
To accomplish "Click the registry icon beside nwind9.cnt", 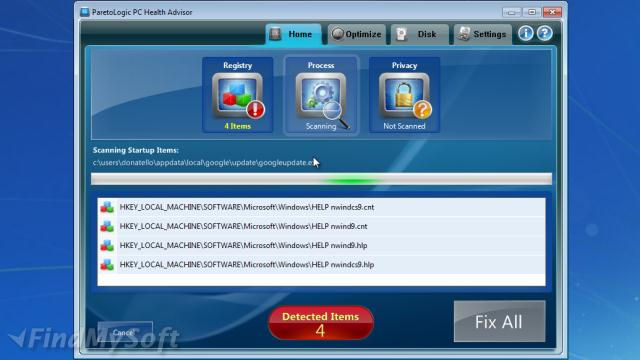I will 107,226.
